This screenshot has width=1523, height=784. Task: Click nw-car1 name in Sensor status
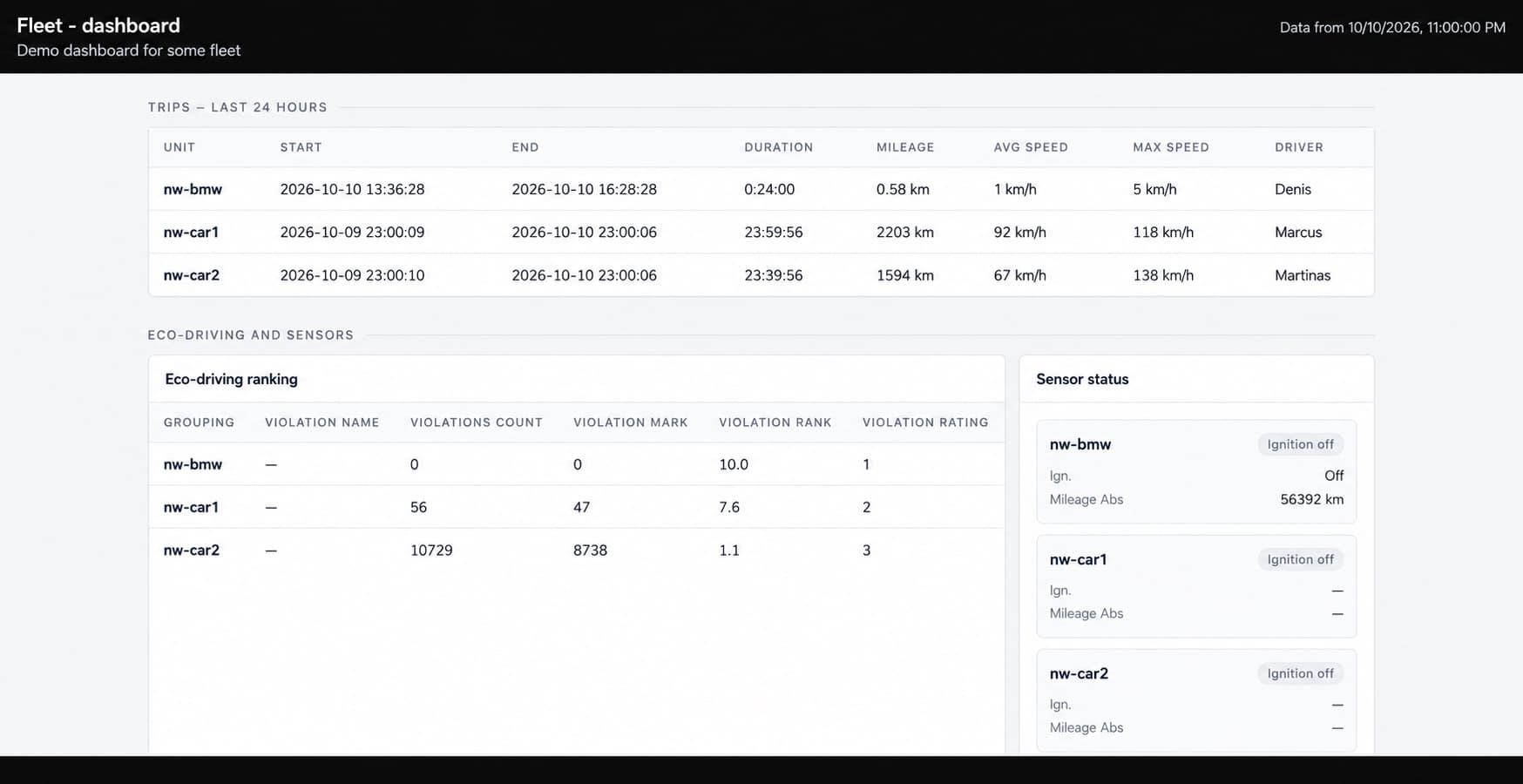[x=1078, y=559]
